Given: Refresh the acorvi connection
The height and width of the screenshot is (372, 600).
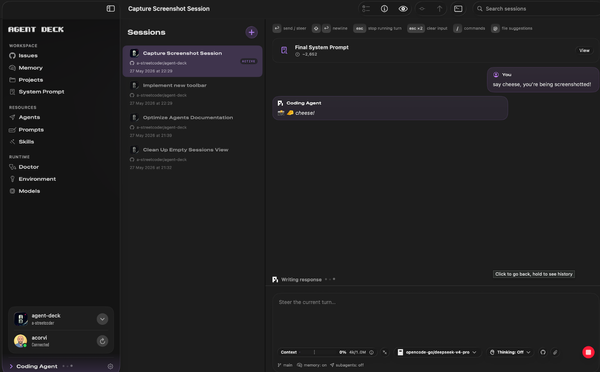Looking at the screenshot, I should pos(102,341).
